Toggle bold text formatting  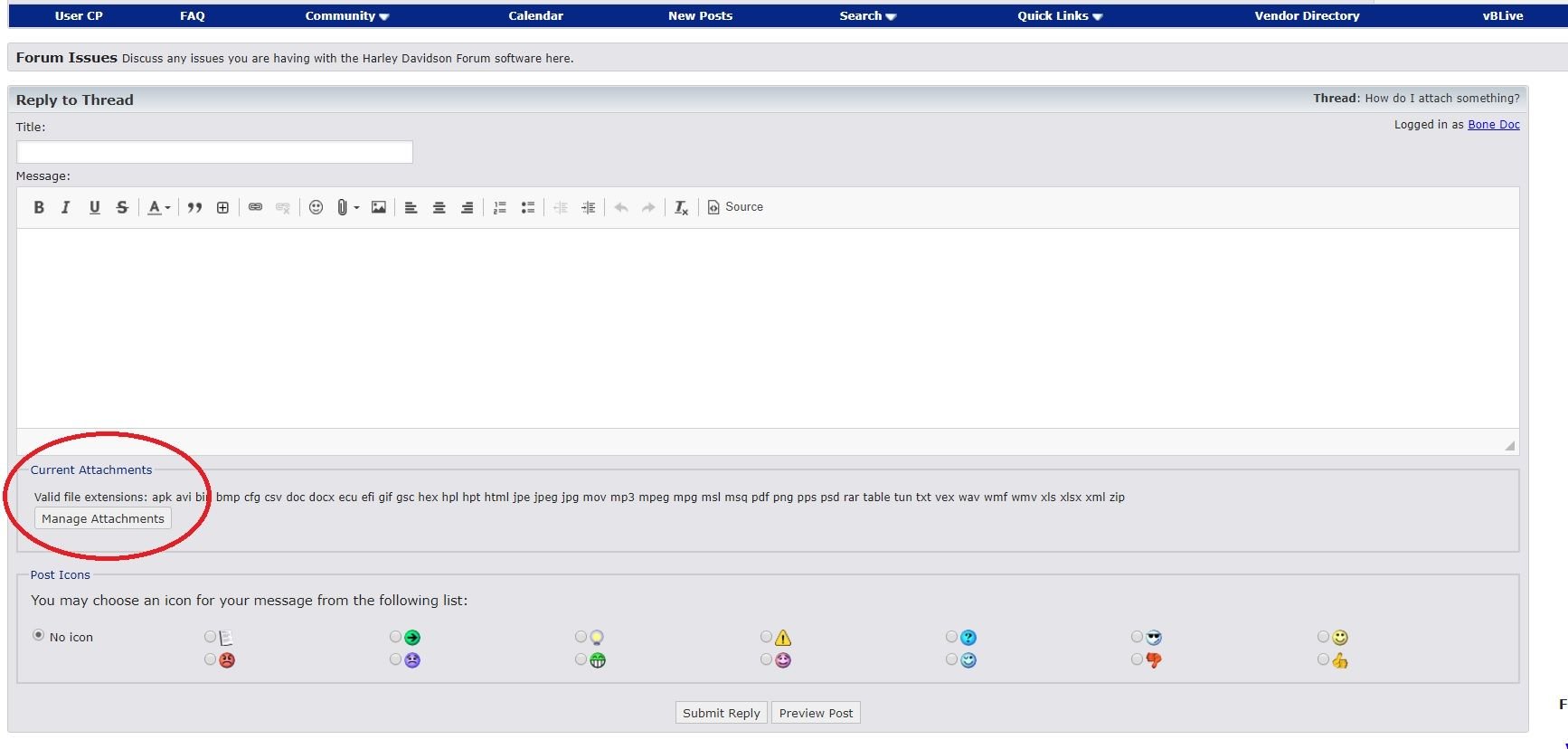(x=39, y=207)
